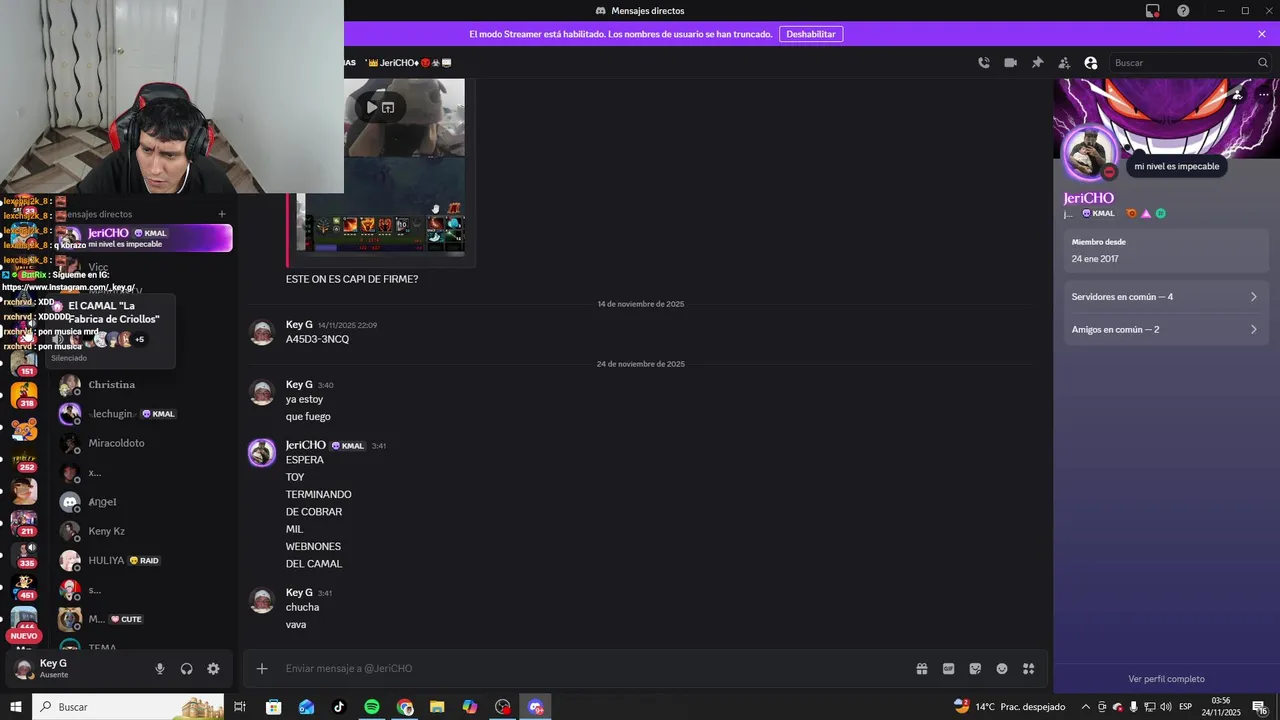Open server icon with 451 badge
The height and width of the screenshot is (720, 1280).
(x=24, y=587)
